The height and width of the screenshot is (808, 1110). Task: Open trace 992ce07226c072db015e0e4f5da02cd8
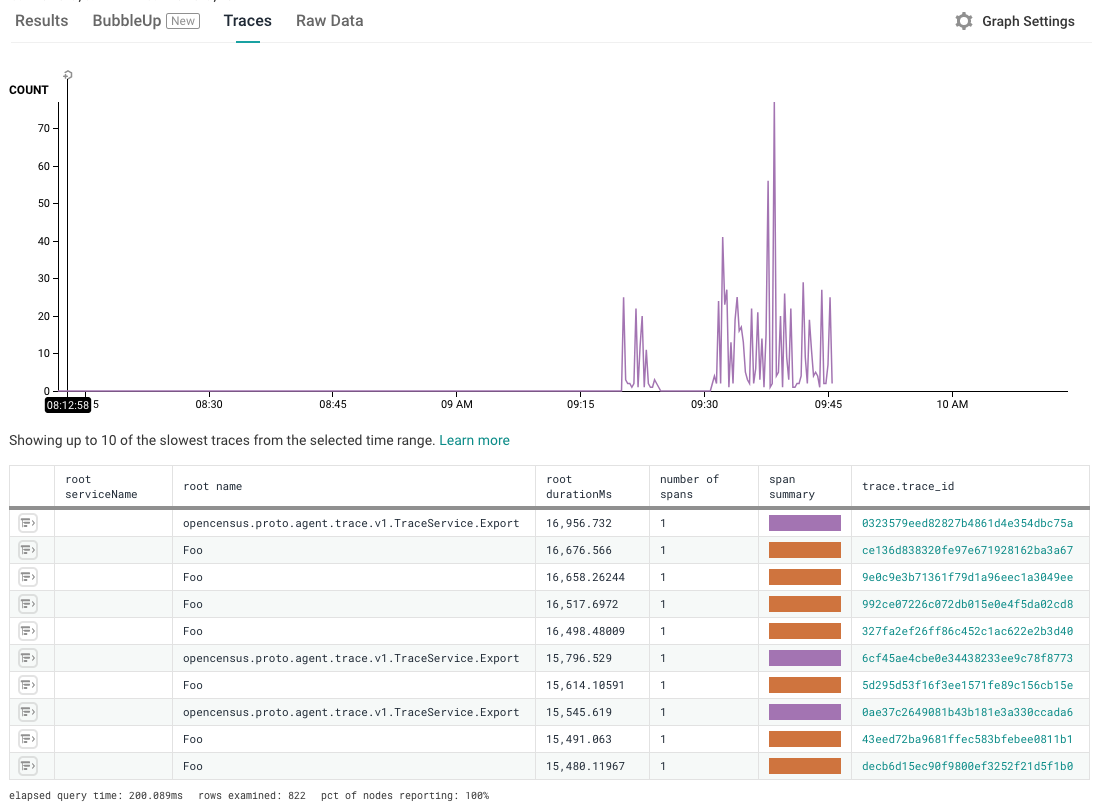point(967,604)
